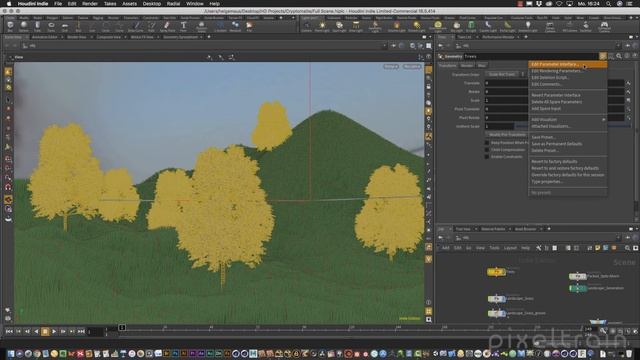Open Finder from the macOS dock
The image size is (640, 360).
coord(11,353)
